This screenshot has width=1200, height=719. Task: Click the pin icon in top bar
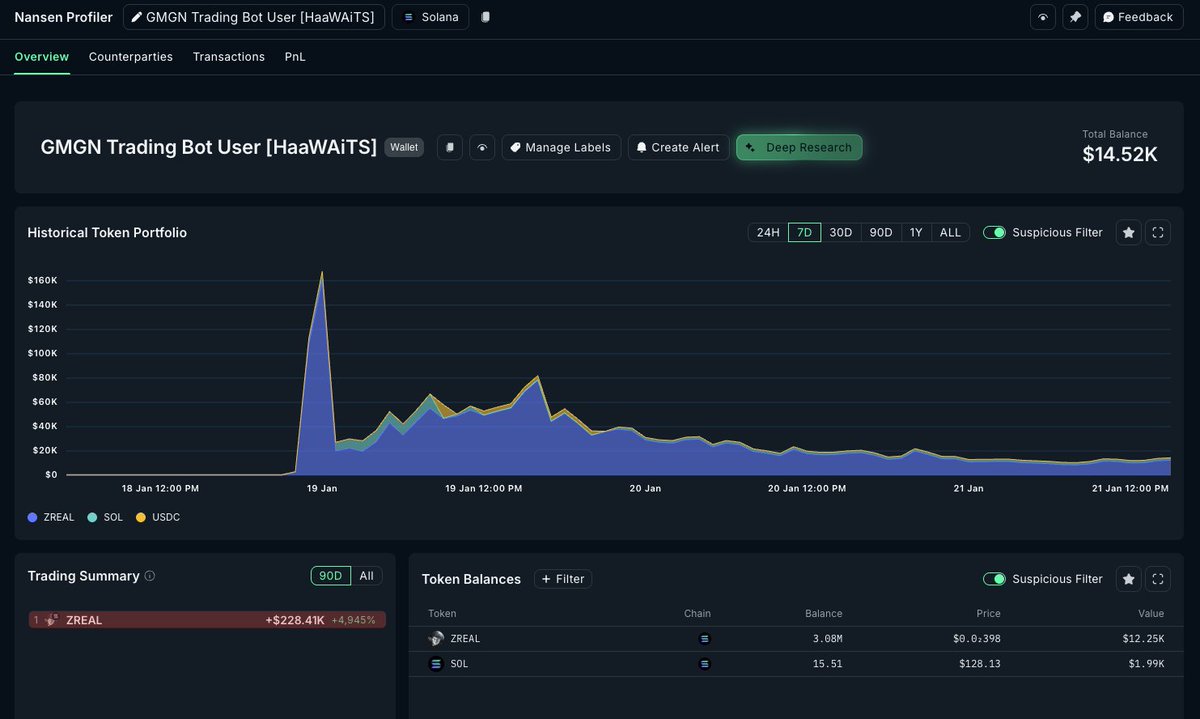pyautogui.click(x=1075, y=17)
